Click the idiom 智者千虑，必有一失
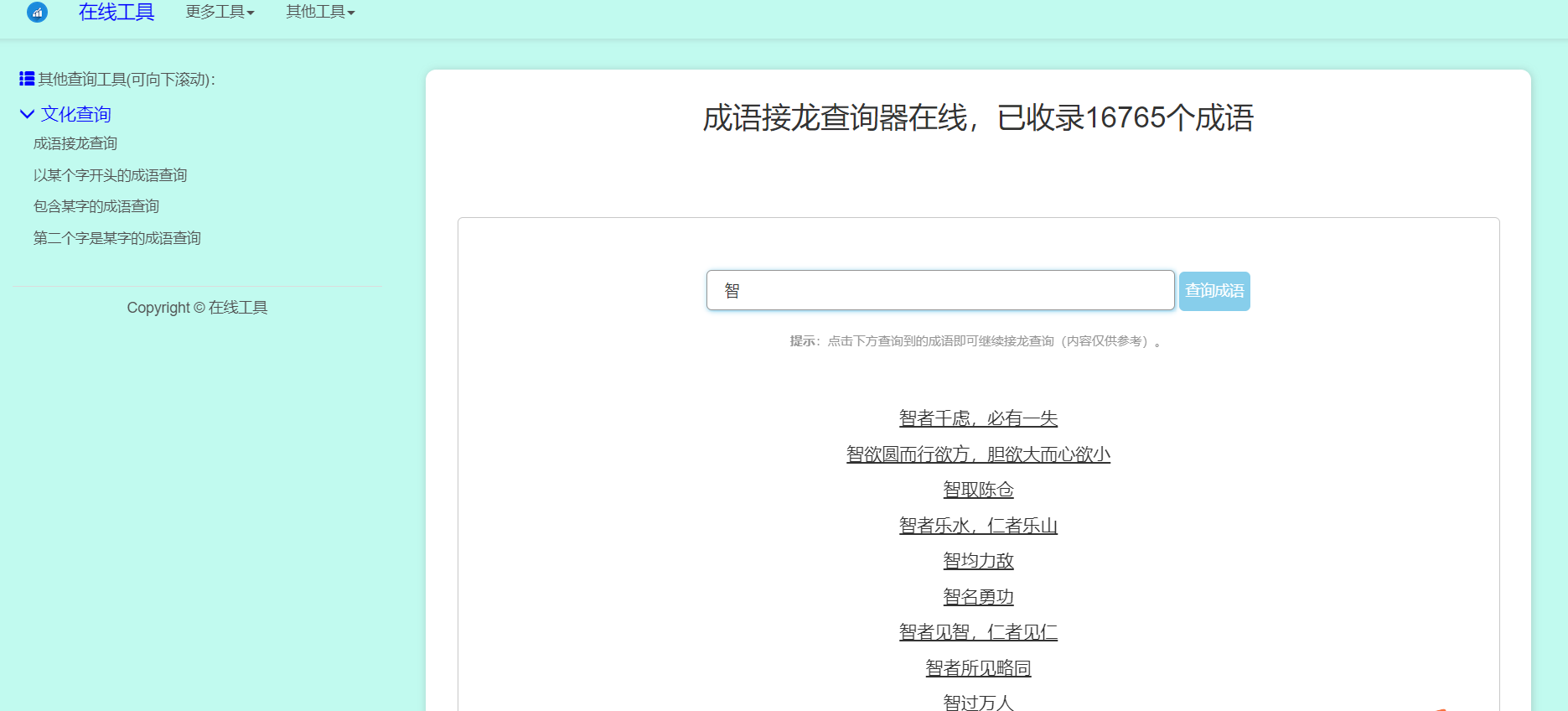 point(978,418)
